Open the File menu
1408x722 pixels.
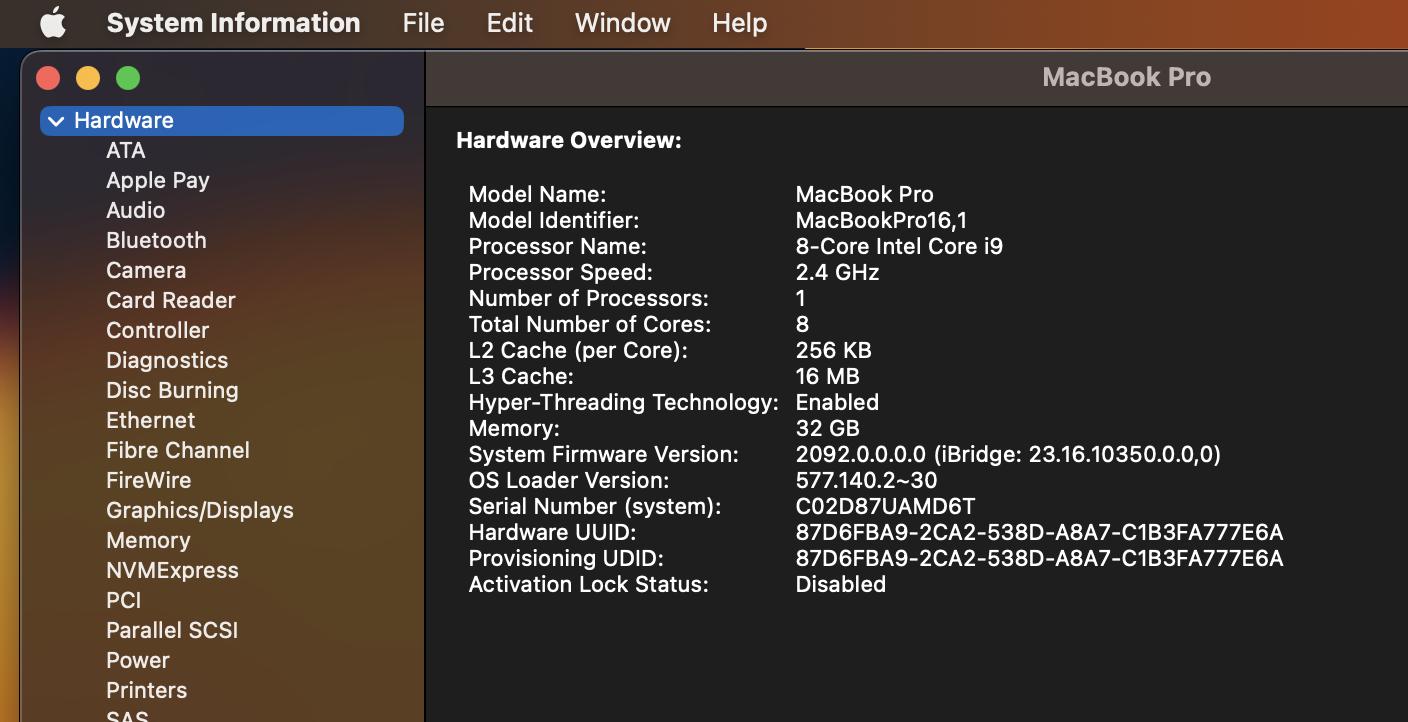click(x=423, y=23)
